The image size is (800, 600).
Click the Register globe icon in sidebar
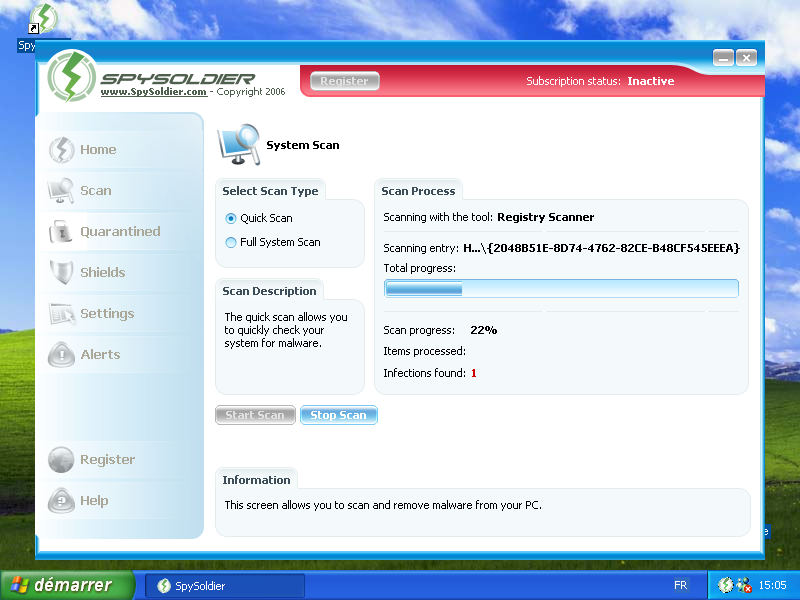pyautogui.click(x=61, y=460)
